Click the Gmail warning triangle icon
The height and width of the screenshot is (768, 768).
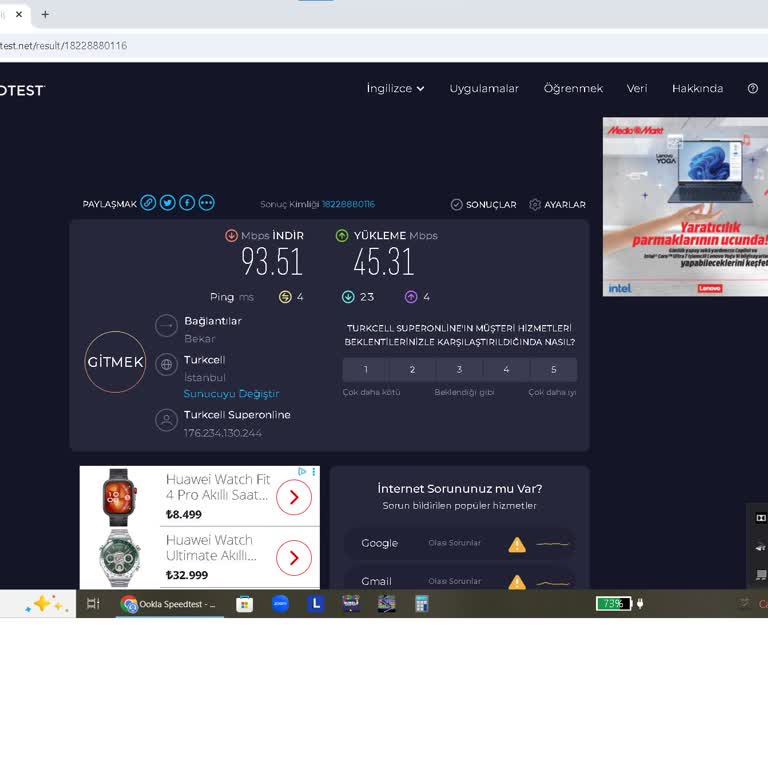tap(517, 582)
